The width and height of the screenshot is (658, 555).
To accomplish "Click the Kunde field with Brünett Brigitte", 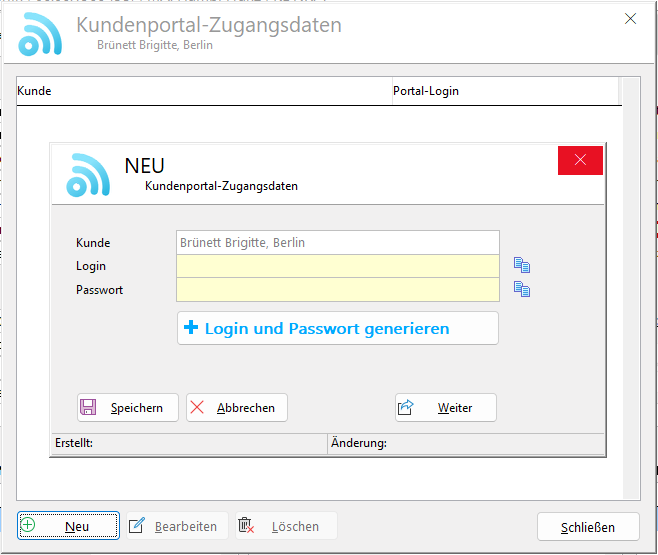I will click(x=337, y=242).
